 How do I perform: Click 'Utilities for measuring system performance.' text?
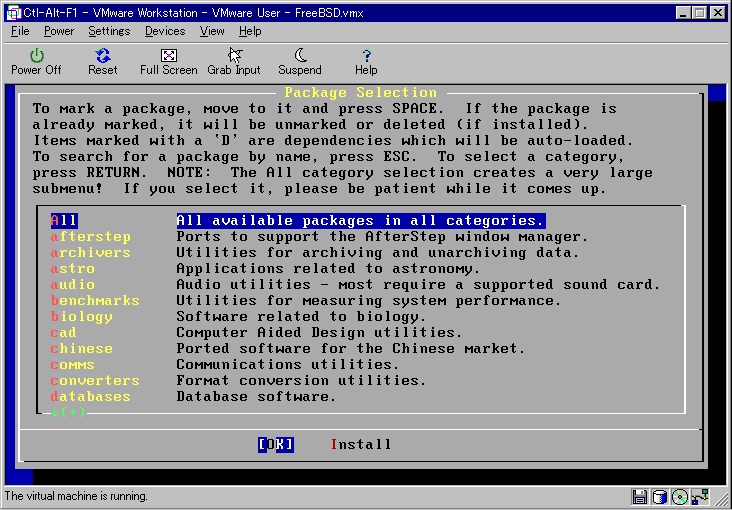pyautogui.click(x=369, y=301)
